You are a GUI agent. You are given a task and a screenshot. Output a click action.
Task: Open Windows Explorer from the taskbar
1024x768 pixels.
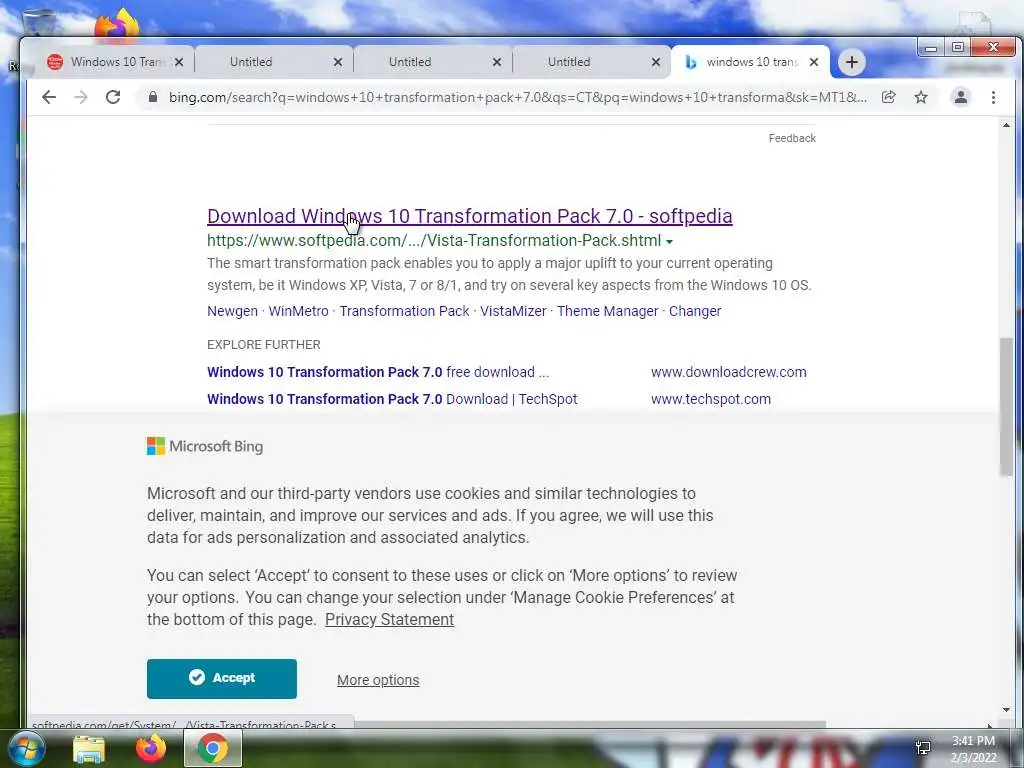pos(89,749)
